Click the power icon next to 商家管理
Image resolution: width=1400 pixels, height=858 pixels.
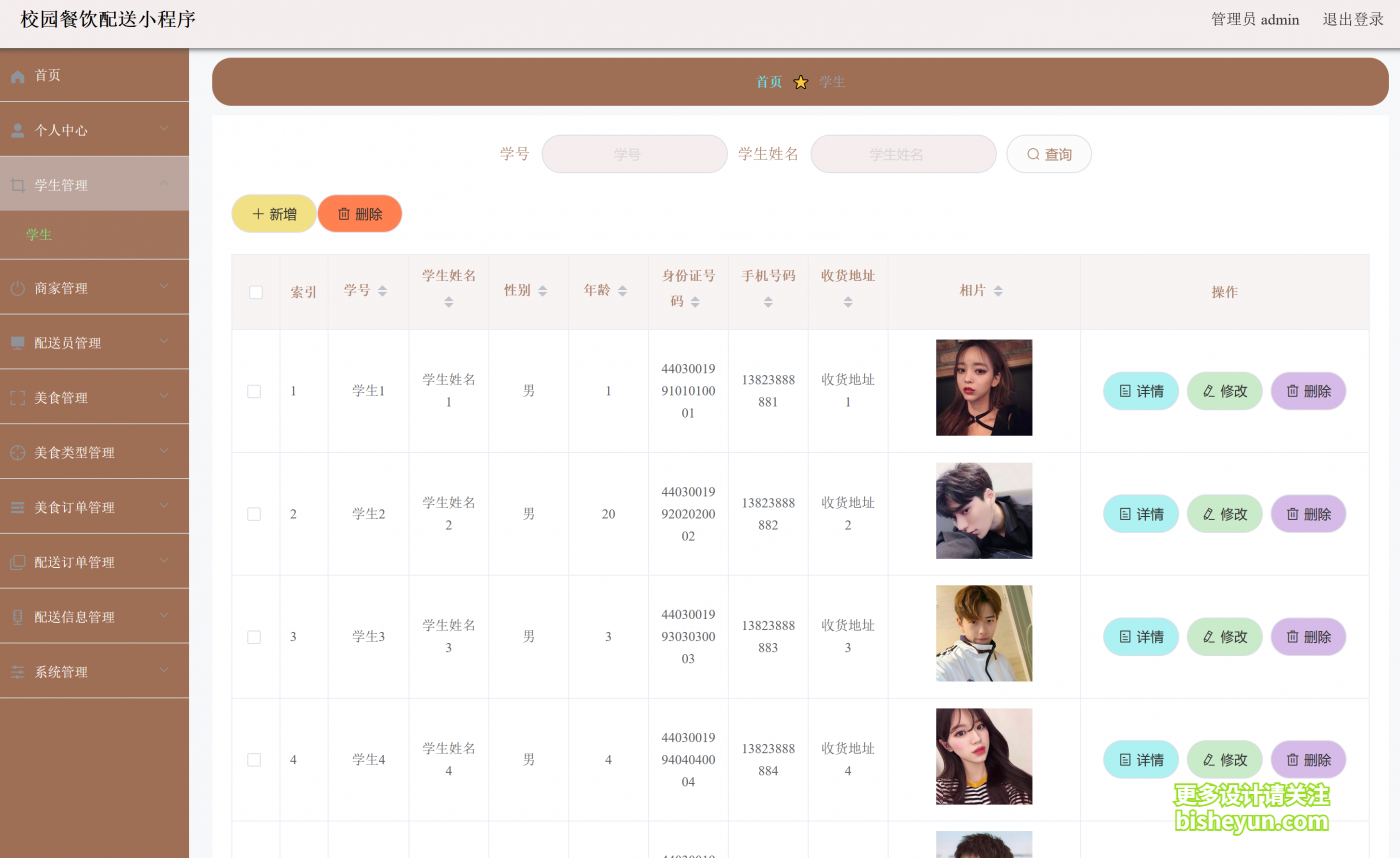click(17, 289)
